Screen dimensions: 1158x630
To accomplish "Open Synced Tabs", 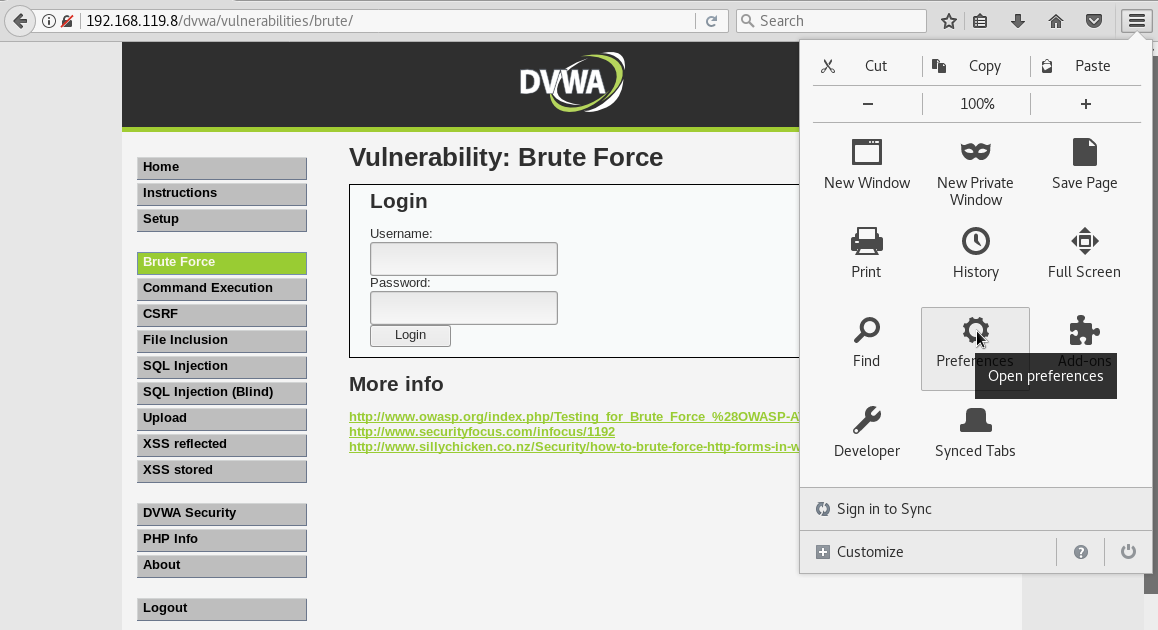I will tap(975, 433).
